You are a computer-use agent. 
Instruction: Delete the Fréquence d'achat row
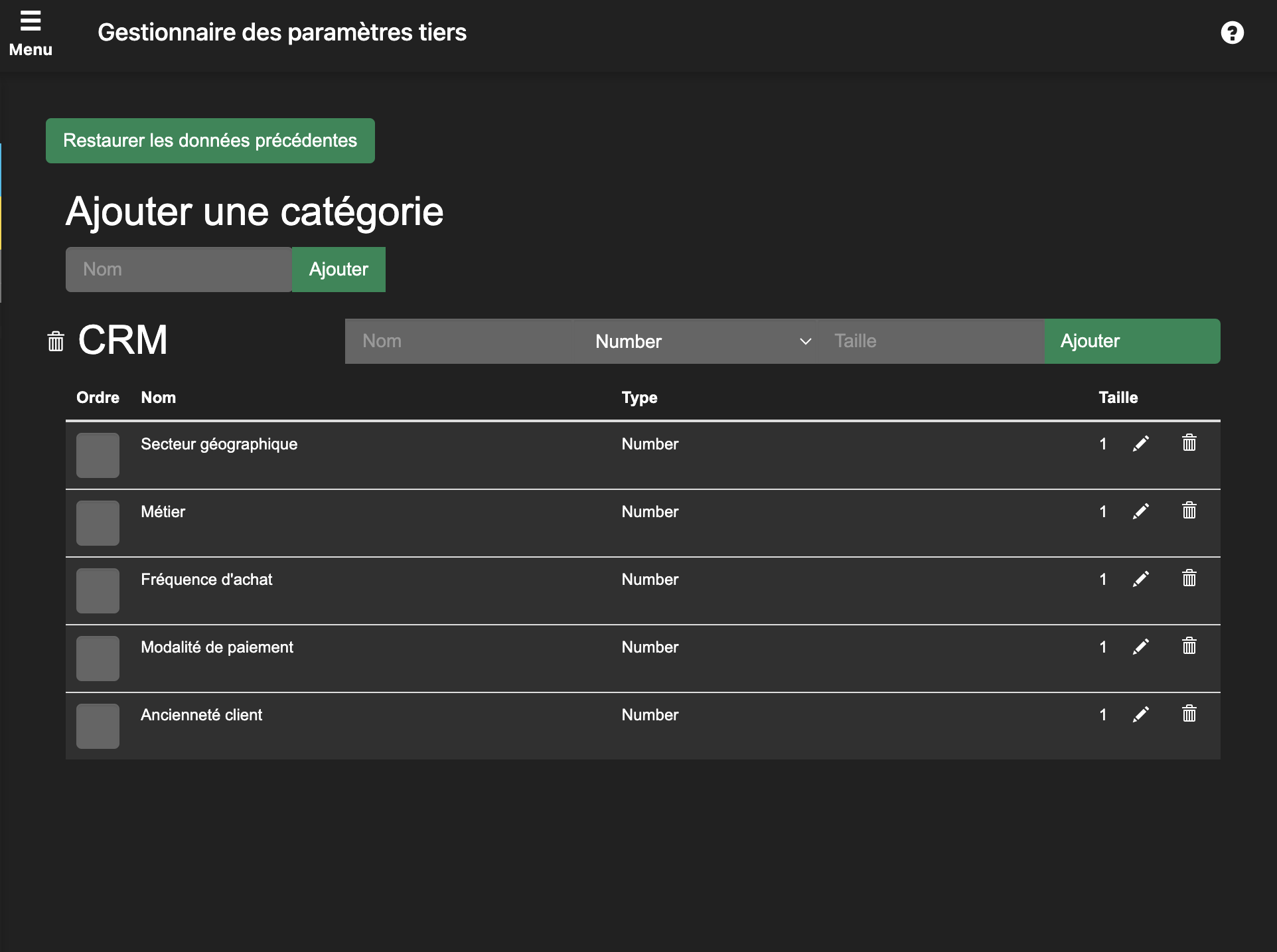click(x=1189, y=578)
